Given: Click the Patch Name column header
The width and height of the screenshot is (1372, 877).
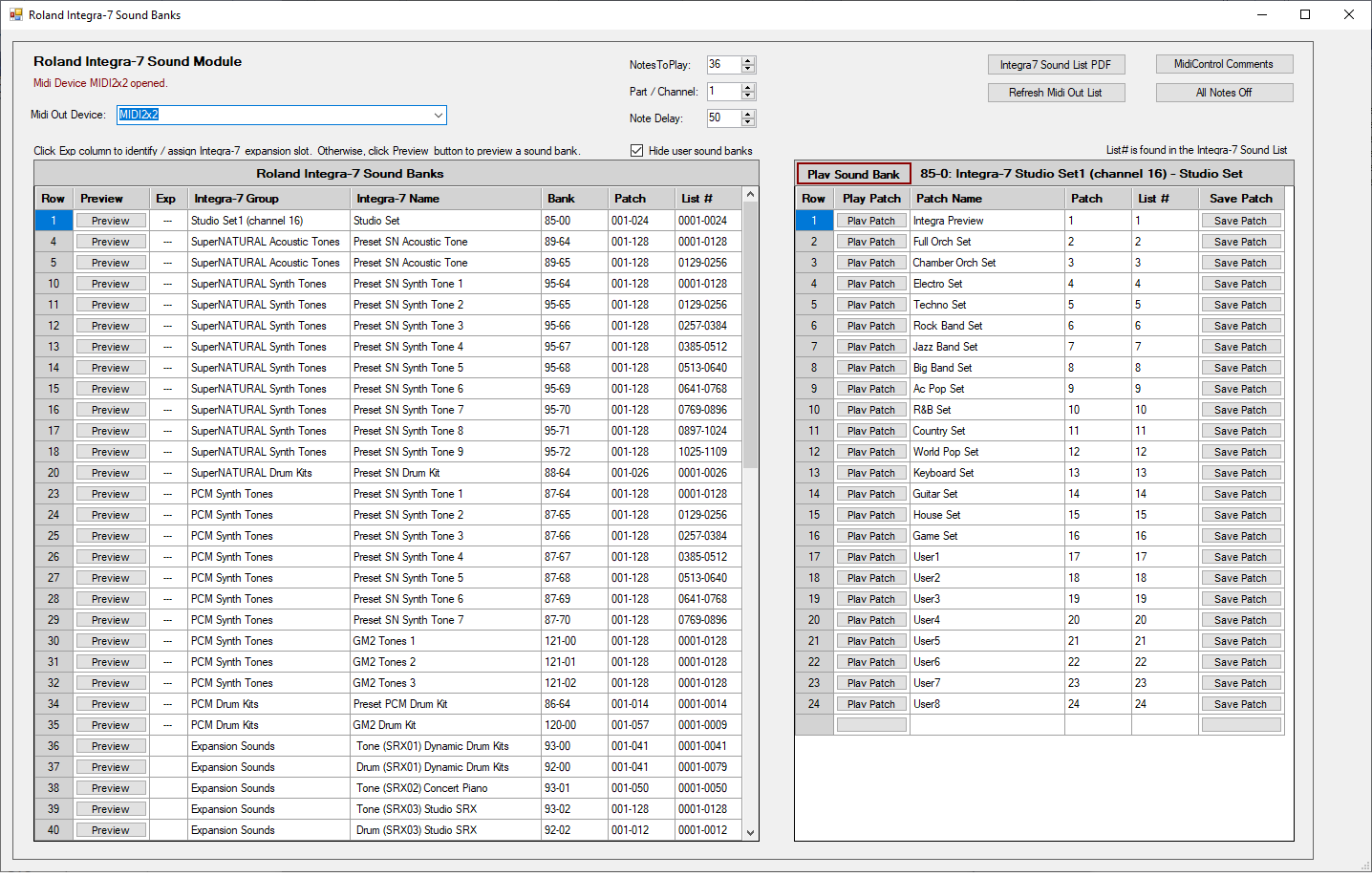Looking at the screenshot, I should (x=987, y=199).
